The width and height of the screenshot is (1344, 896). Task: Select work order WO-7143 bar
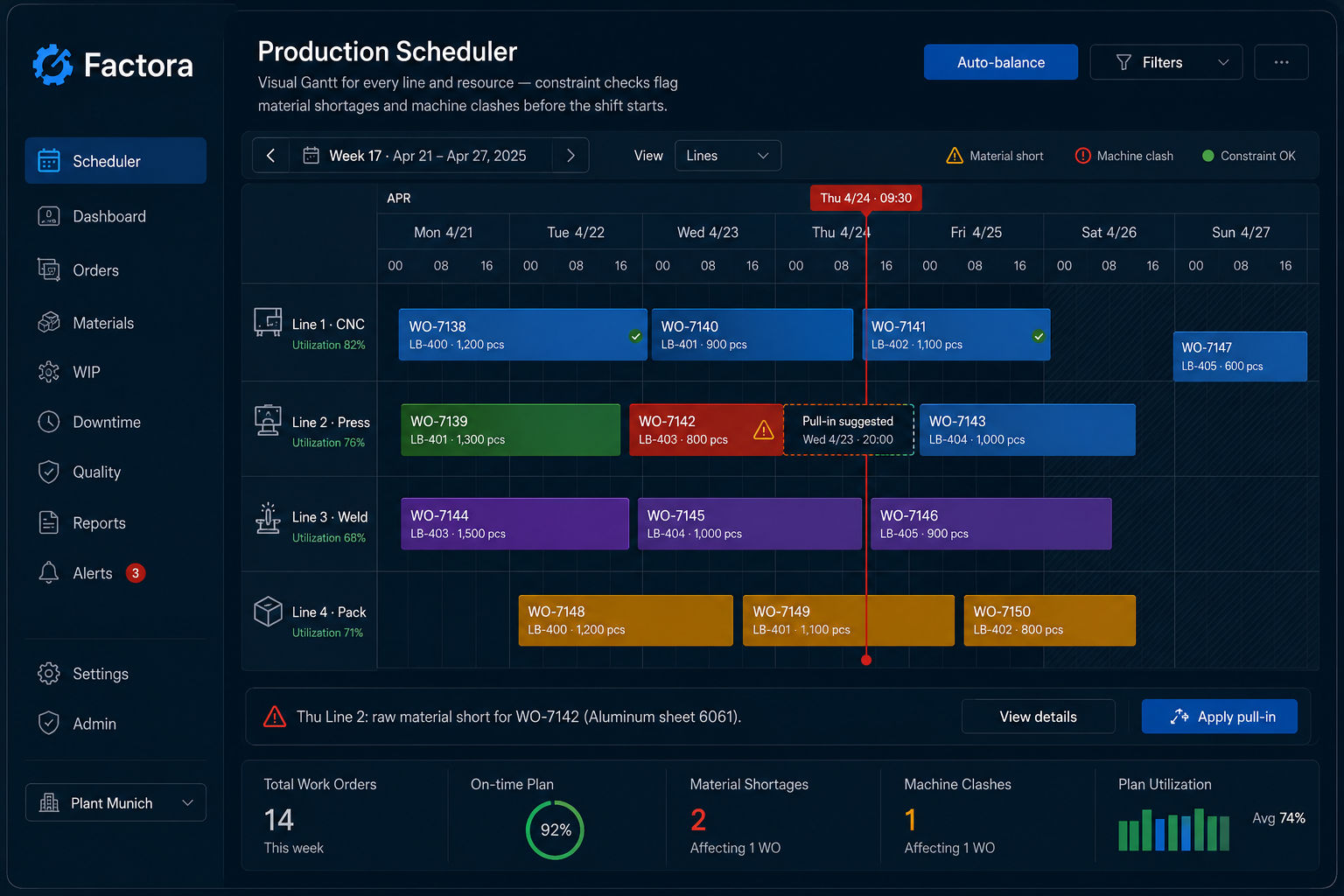[x=1027, y=430]
